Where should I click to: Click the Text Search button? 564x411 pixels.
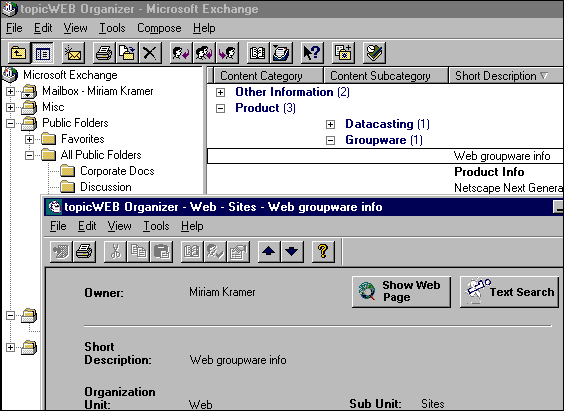(509, 292)
